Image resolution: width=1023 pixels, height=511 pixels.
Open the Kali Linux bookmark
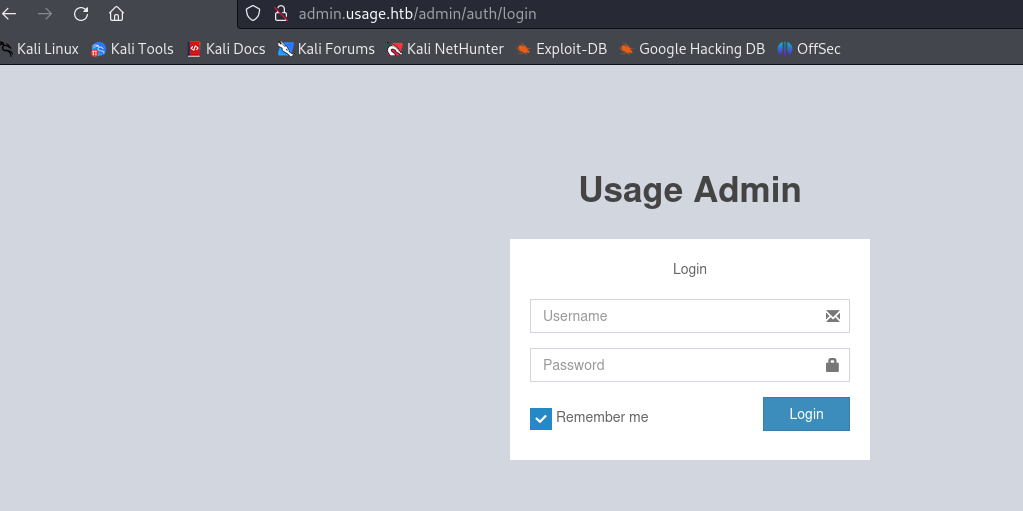40,49
